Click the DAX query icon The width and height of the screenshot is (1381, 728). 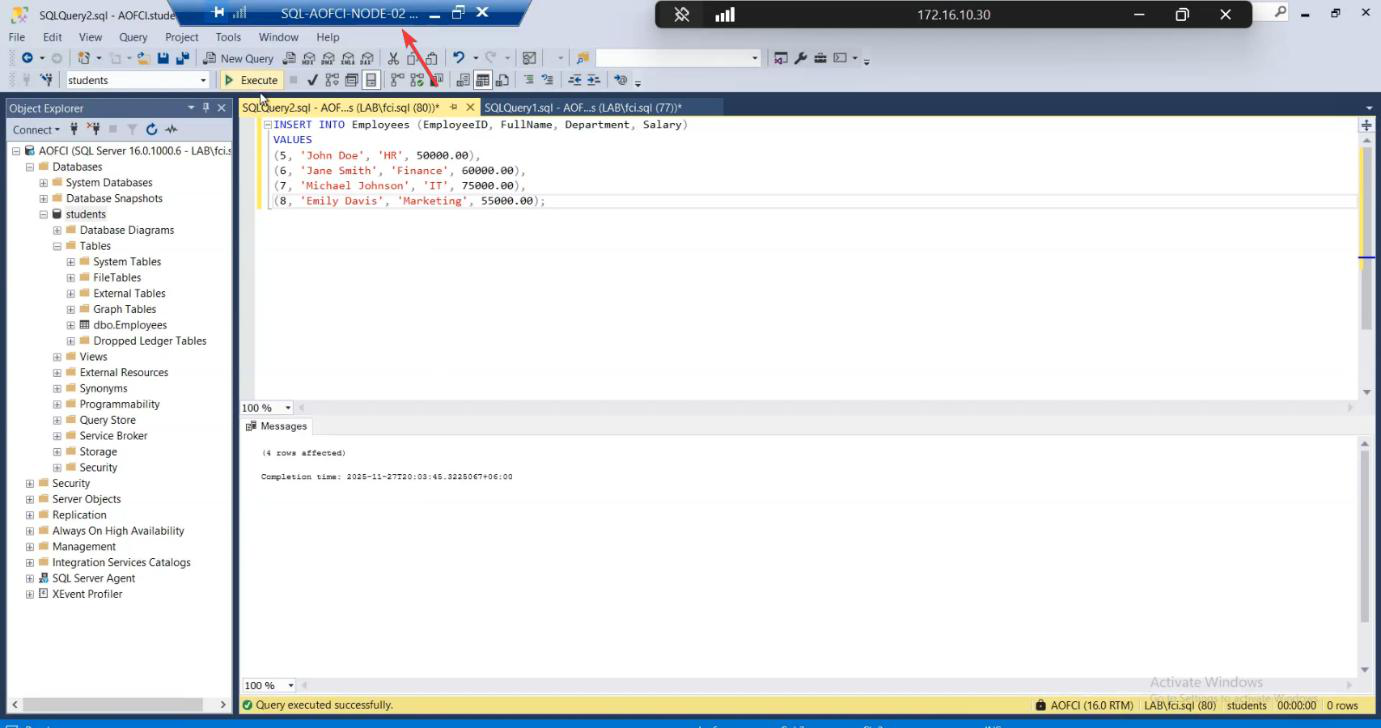367,58
